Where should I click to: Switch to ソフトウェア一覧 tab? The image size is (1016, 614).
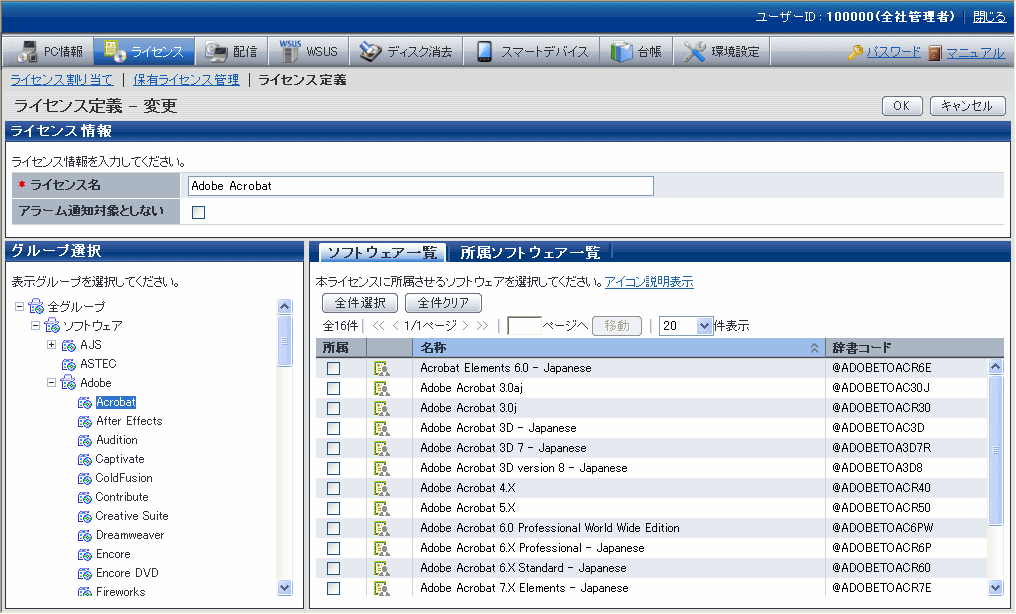click(382, 253)
